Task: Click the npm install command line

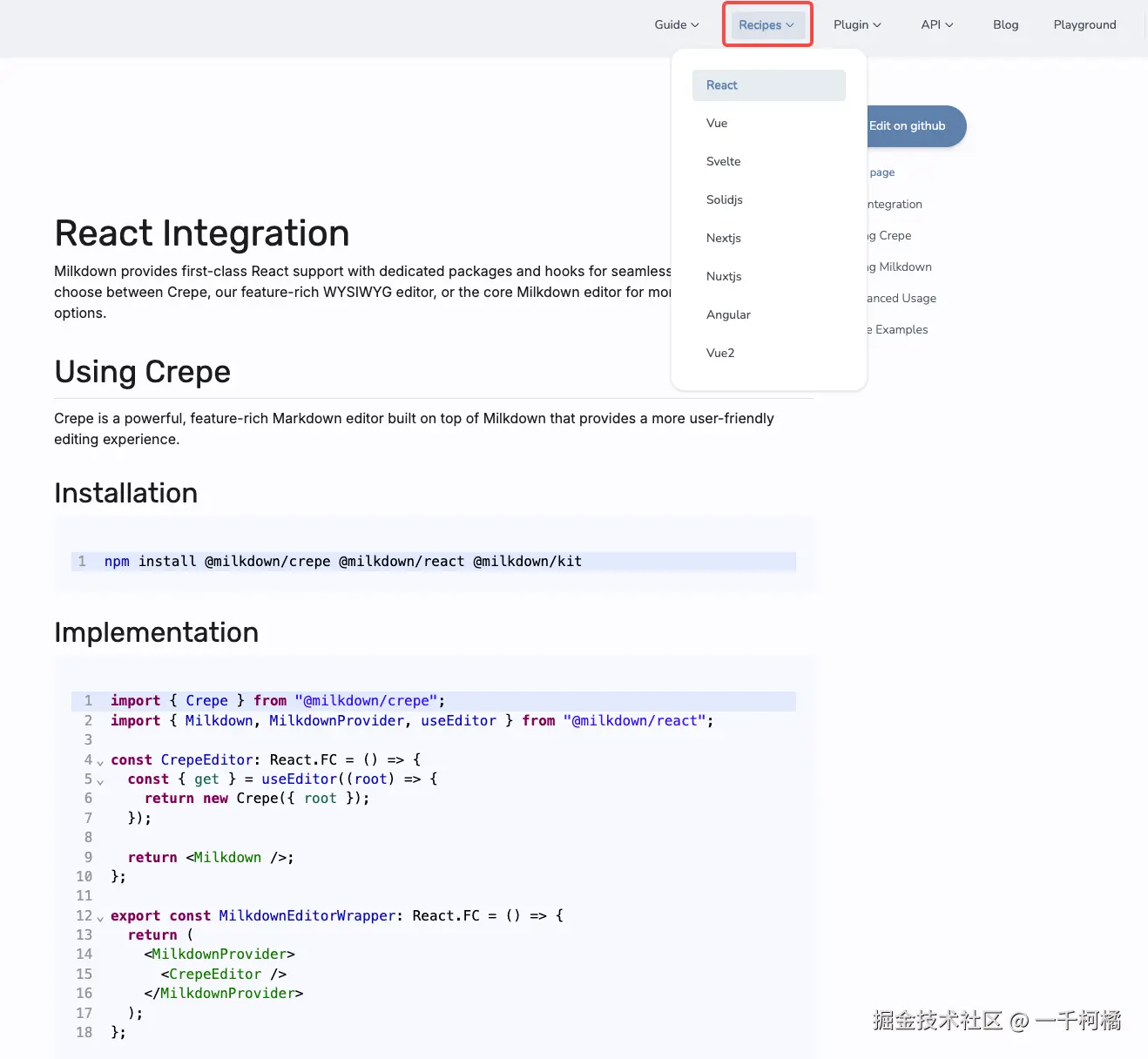Action: [x=434, y=562]
